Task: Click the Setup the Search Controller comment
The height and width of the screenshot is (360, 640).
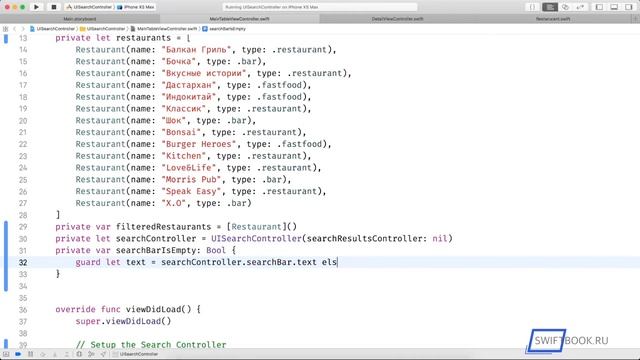Action: click(x=151, y=345)
